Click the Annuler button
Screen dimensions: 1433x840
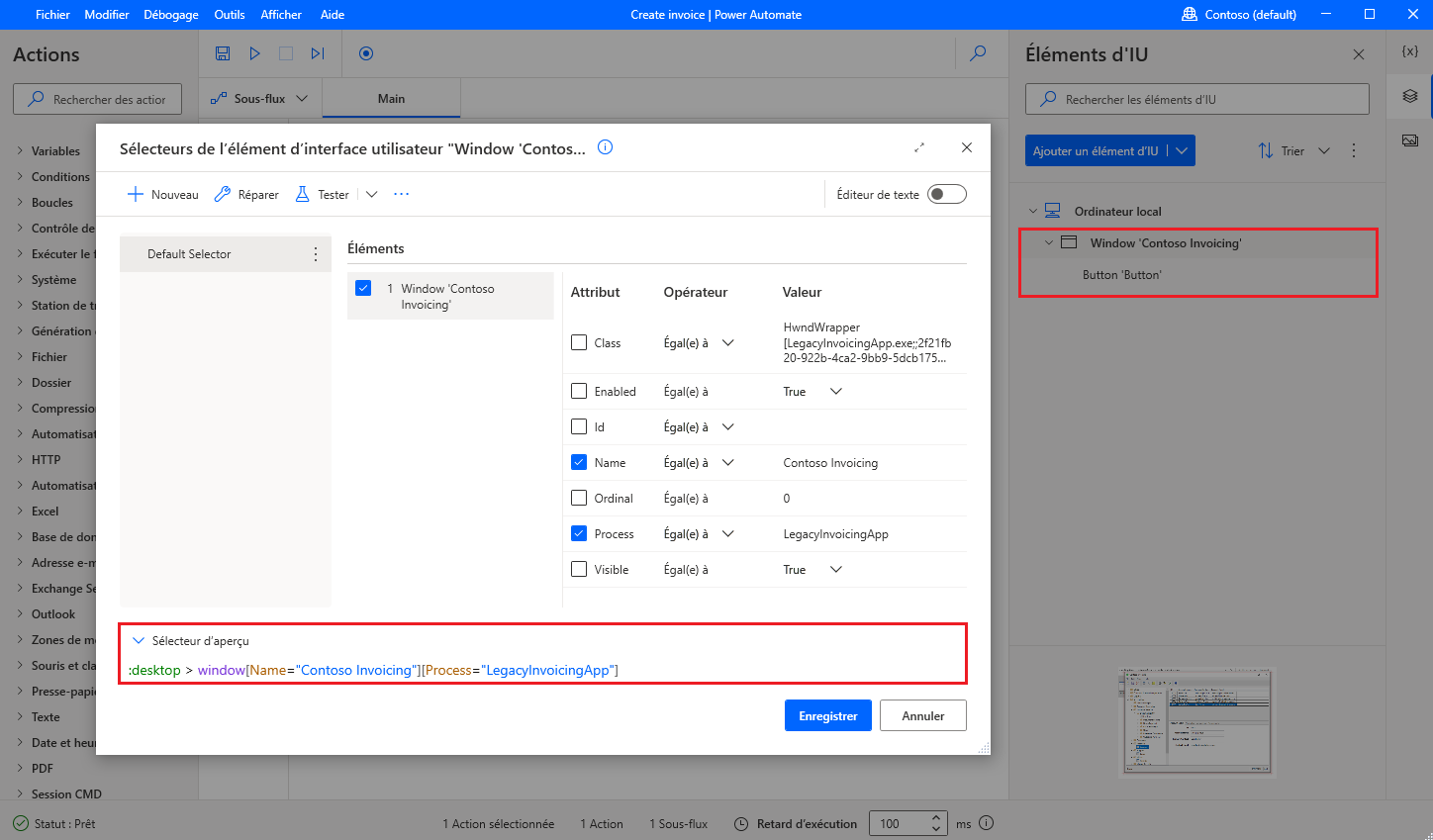[x=923, y=715]
